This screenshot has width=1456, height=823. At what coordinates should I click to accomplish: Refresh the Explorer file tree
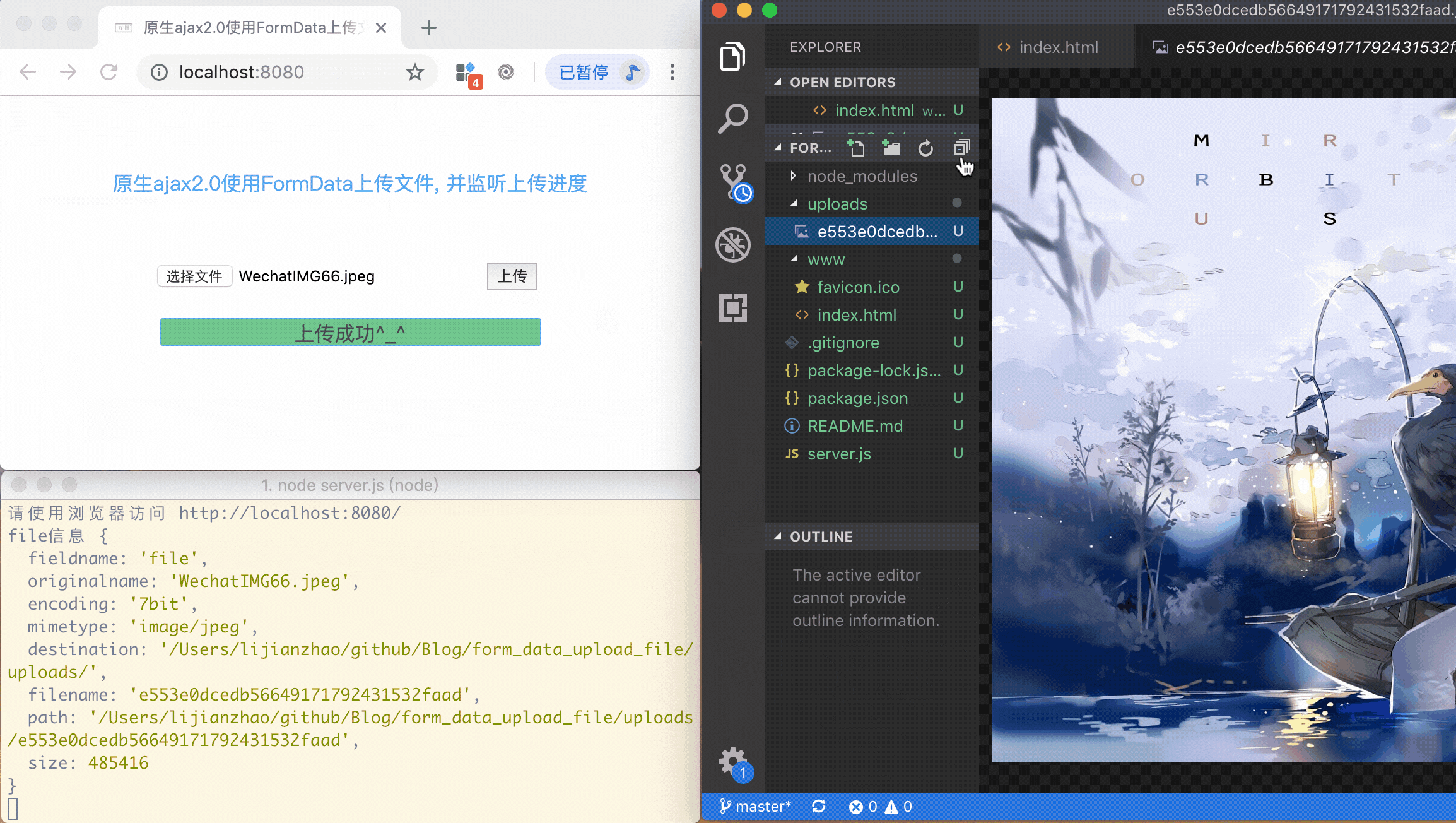tap(925, 147)
